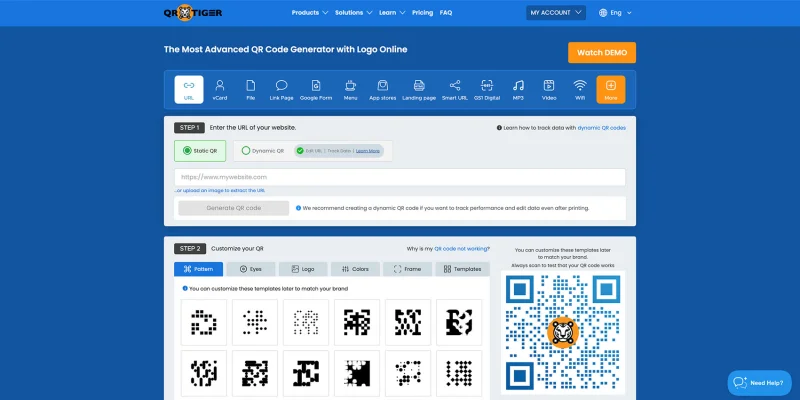Choose the Google Form QR type

pos(316,90)
